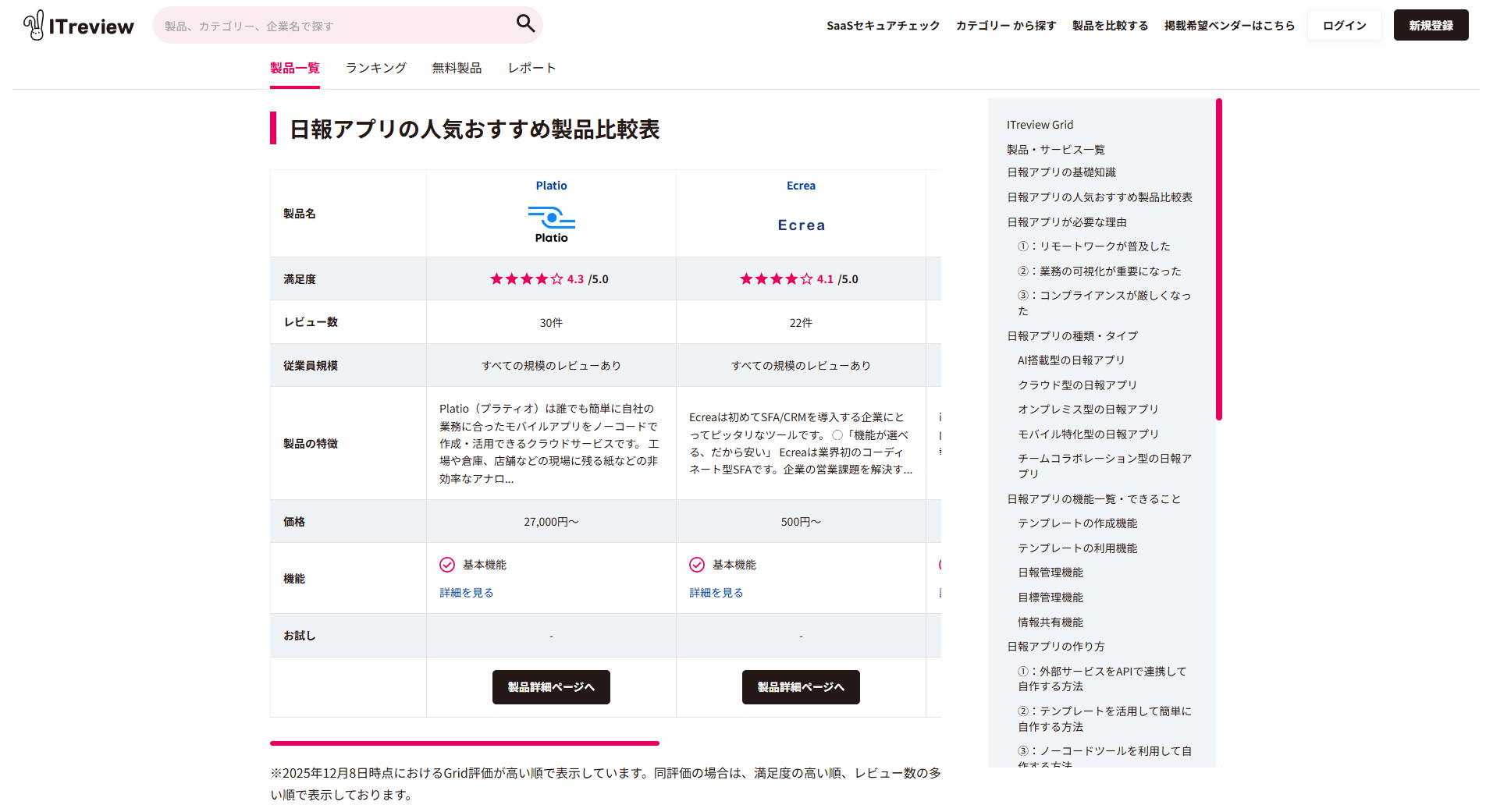Open 掲載希望ベンダーはこちら link
The width and height of the screenshot is (1486, 812).
(1229, 26)
